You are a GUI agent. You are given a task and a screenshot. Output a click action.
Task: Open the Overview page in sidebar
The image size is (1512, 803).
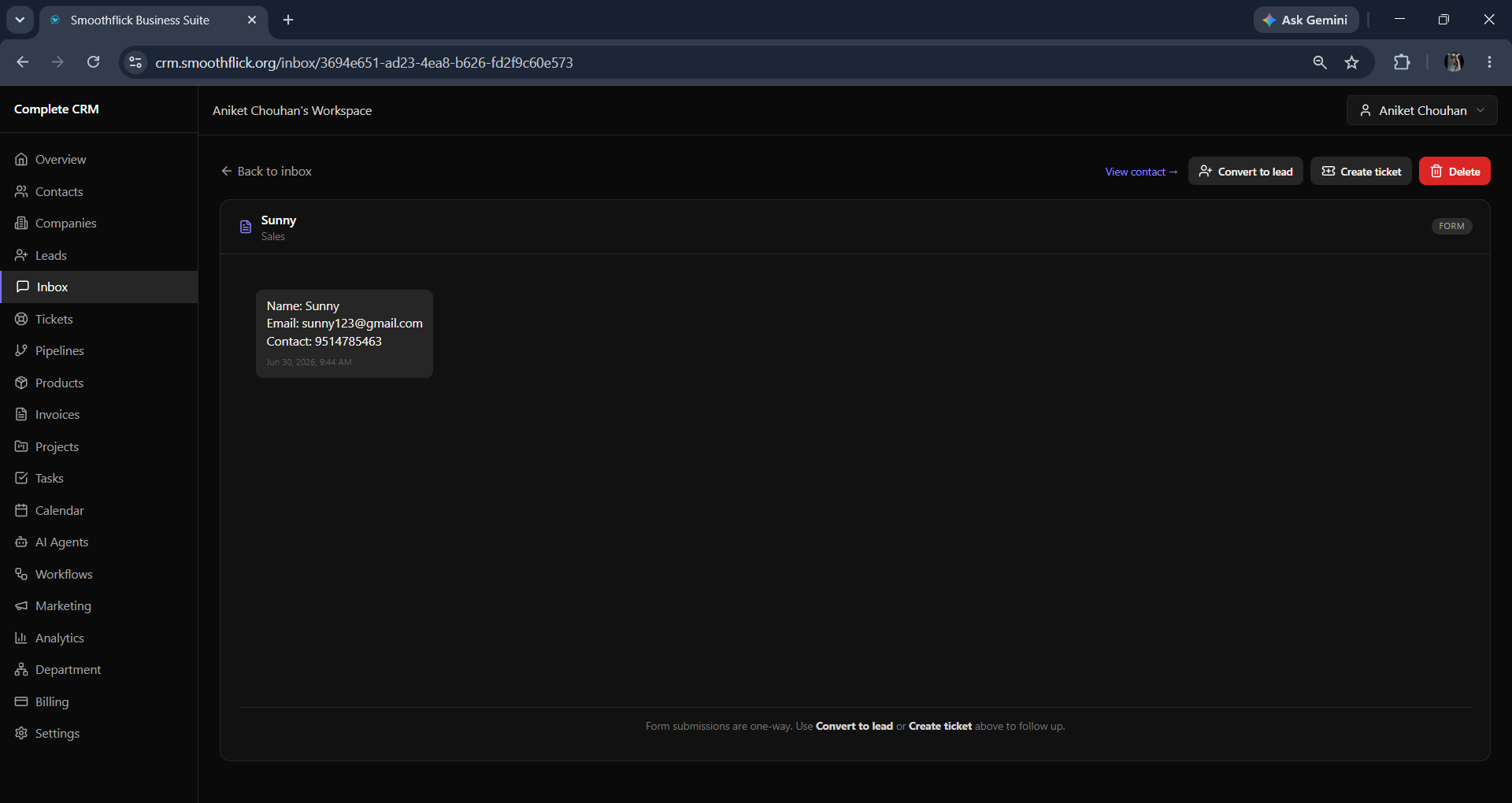pos(98,159)
